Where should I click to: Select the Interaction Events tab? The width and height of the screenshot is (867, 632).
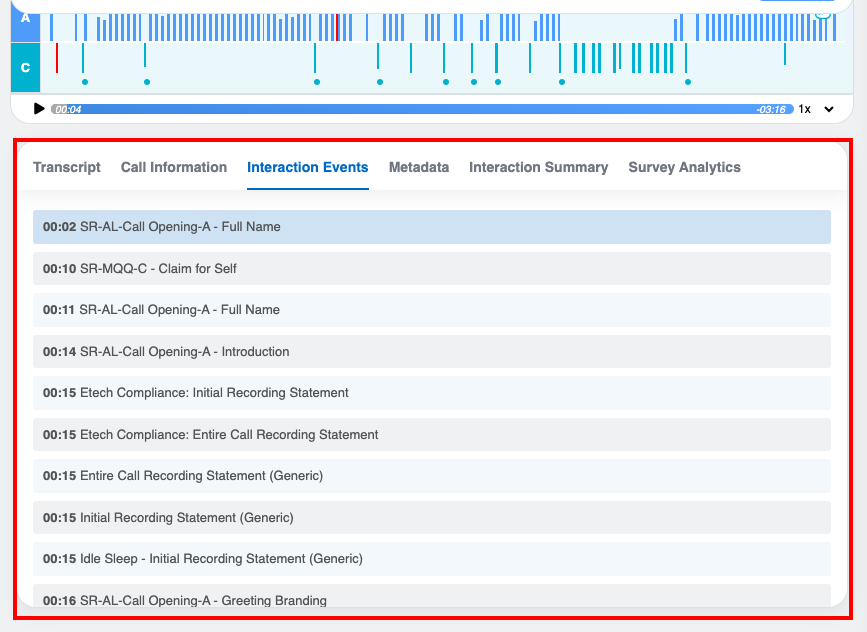tap(308, 167)
